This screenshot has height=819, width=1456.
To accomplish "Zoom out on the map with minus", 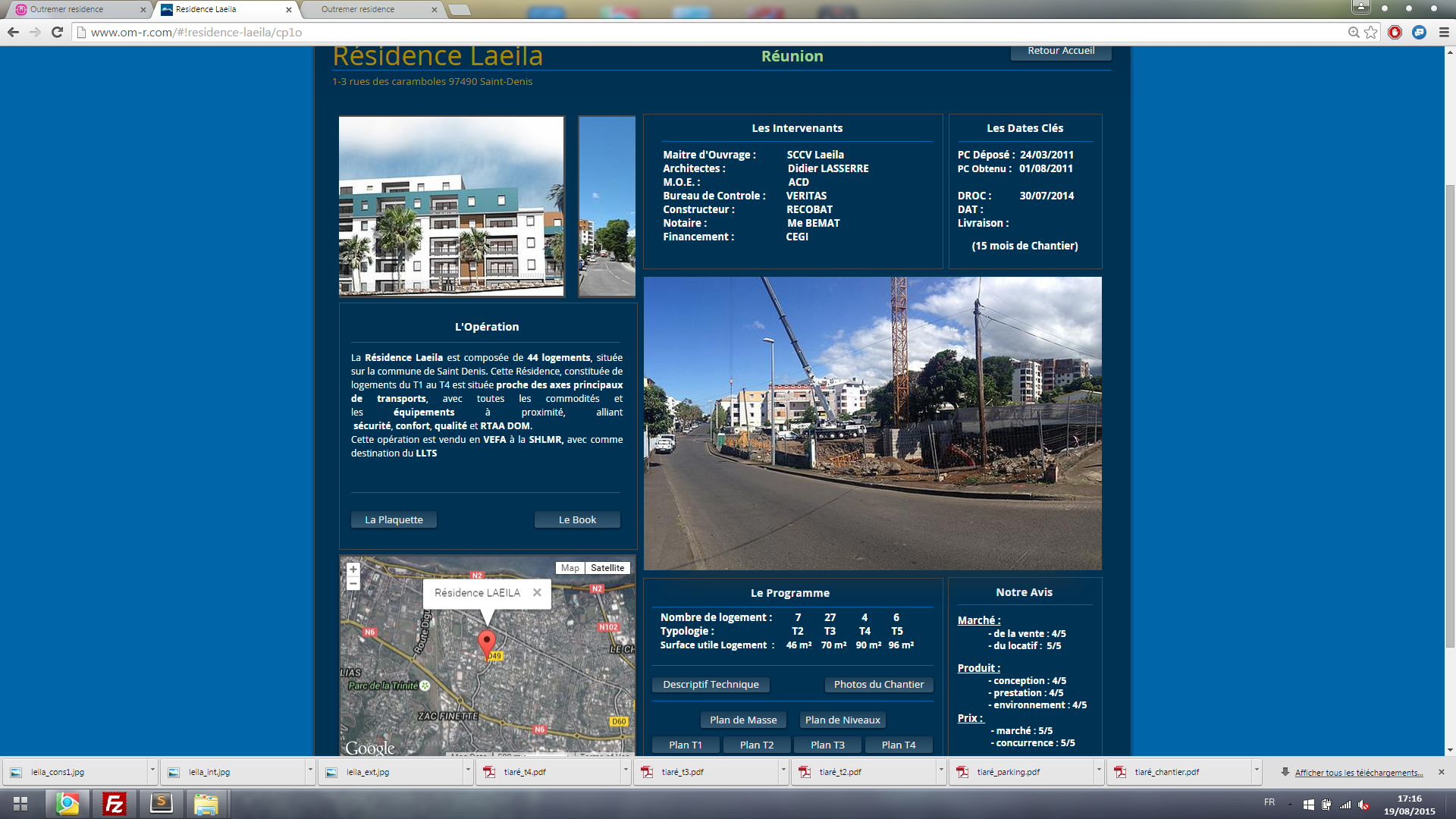I will [353, 583].
